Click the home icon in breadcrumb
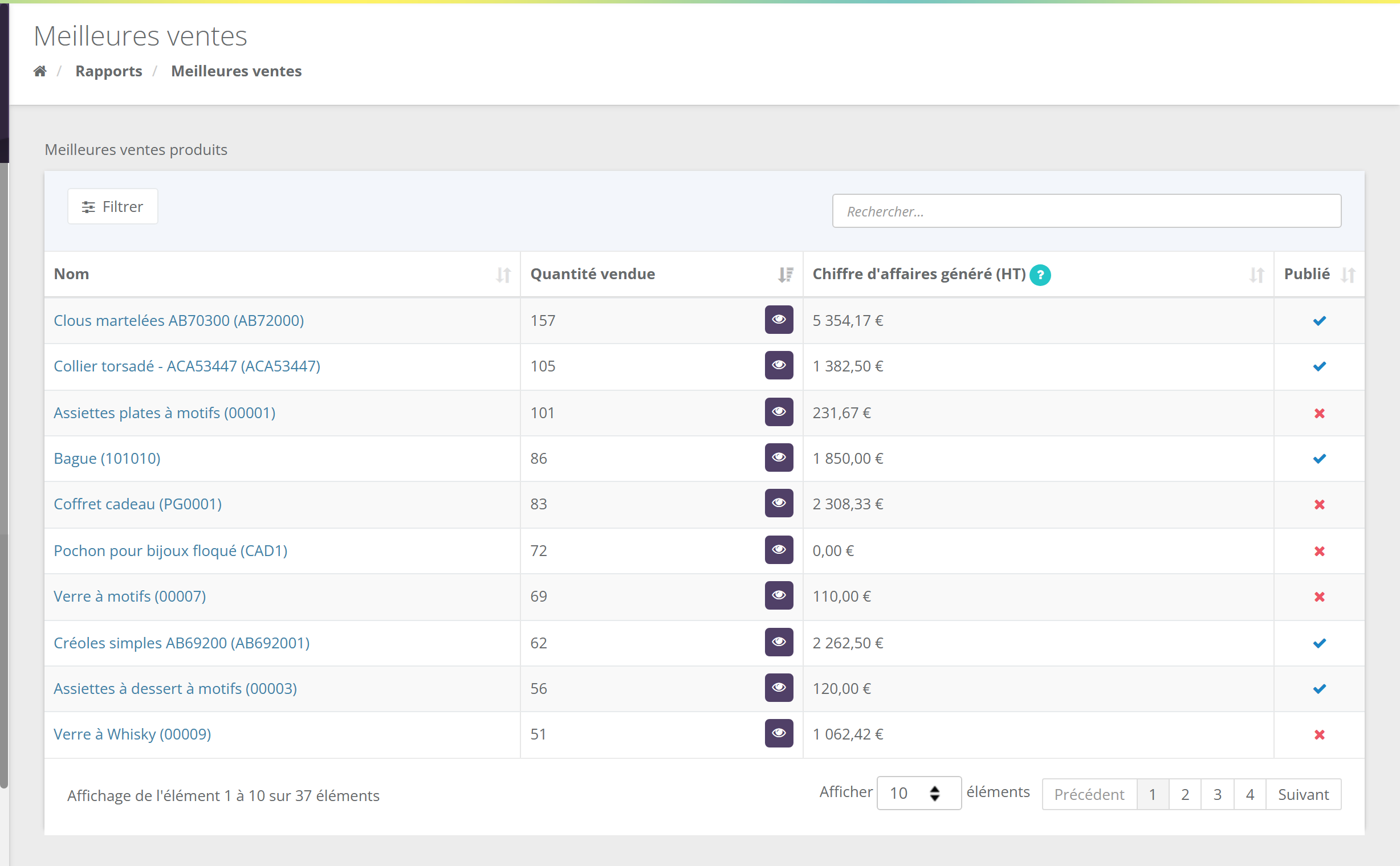 click(39, 71)
